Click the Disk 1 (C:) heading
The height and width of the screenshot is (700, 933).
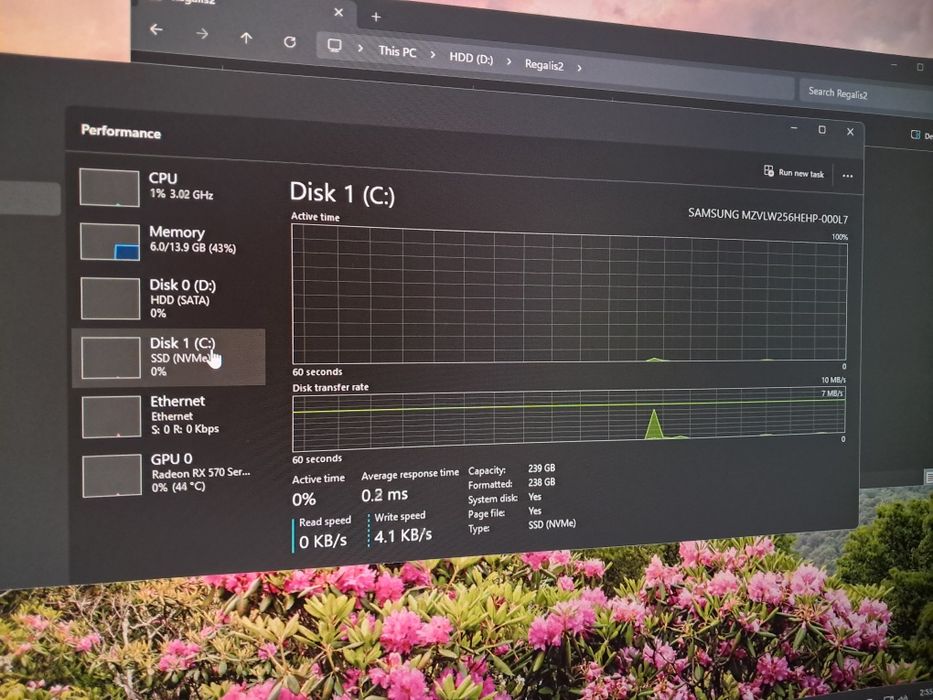pyautogui.click(x=342, y=193)
